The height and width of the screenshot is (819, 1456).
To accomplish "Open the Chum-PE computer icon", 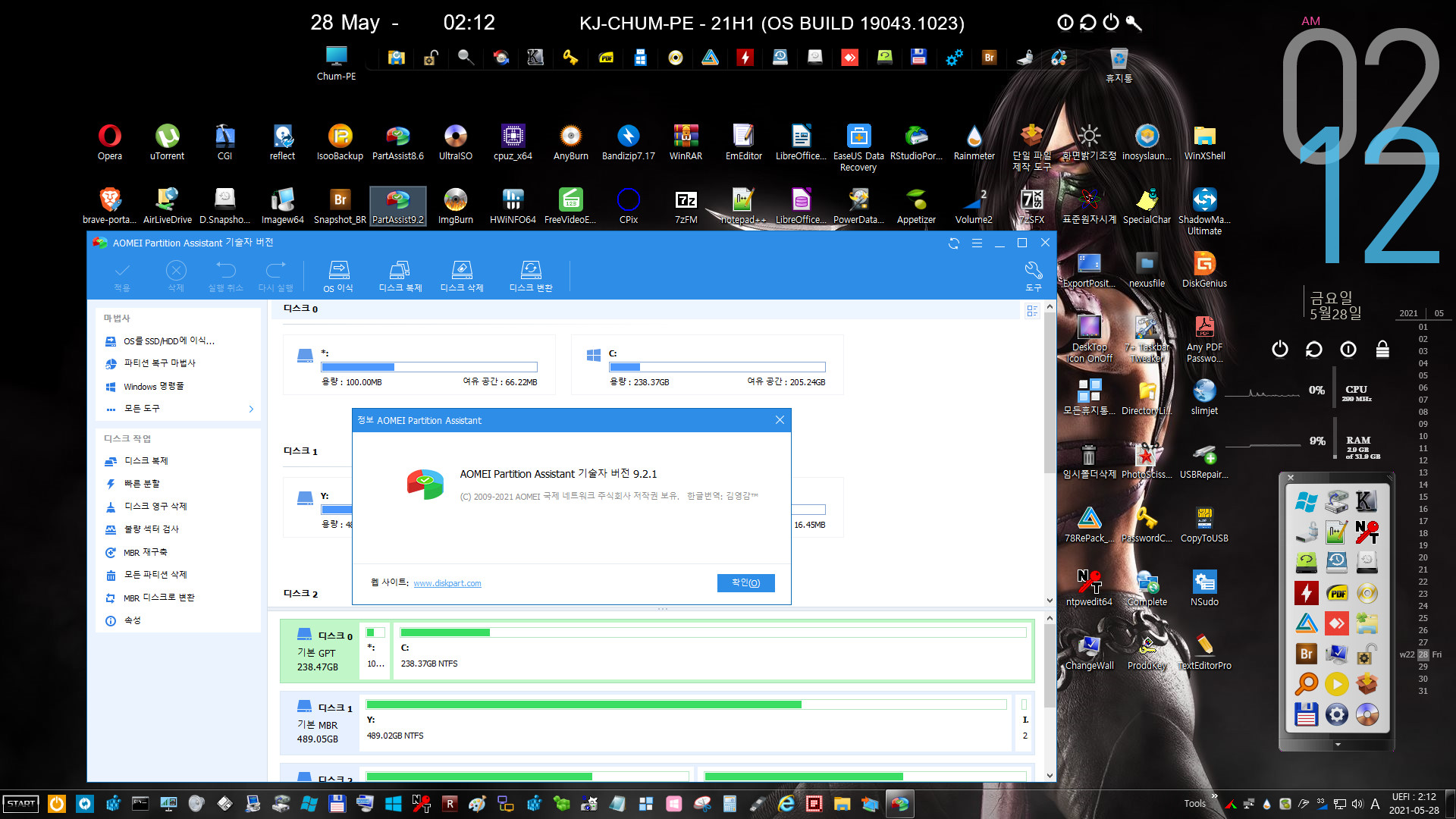I will coord(336,63).
